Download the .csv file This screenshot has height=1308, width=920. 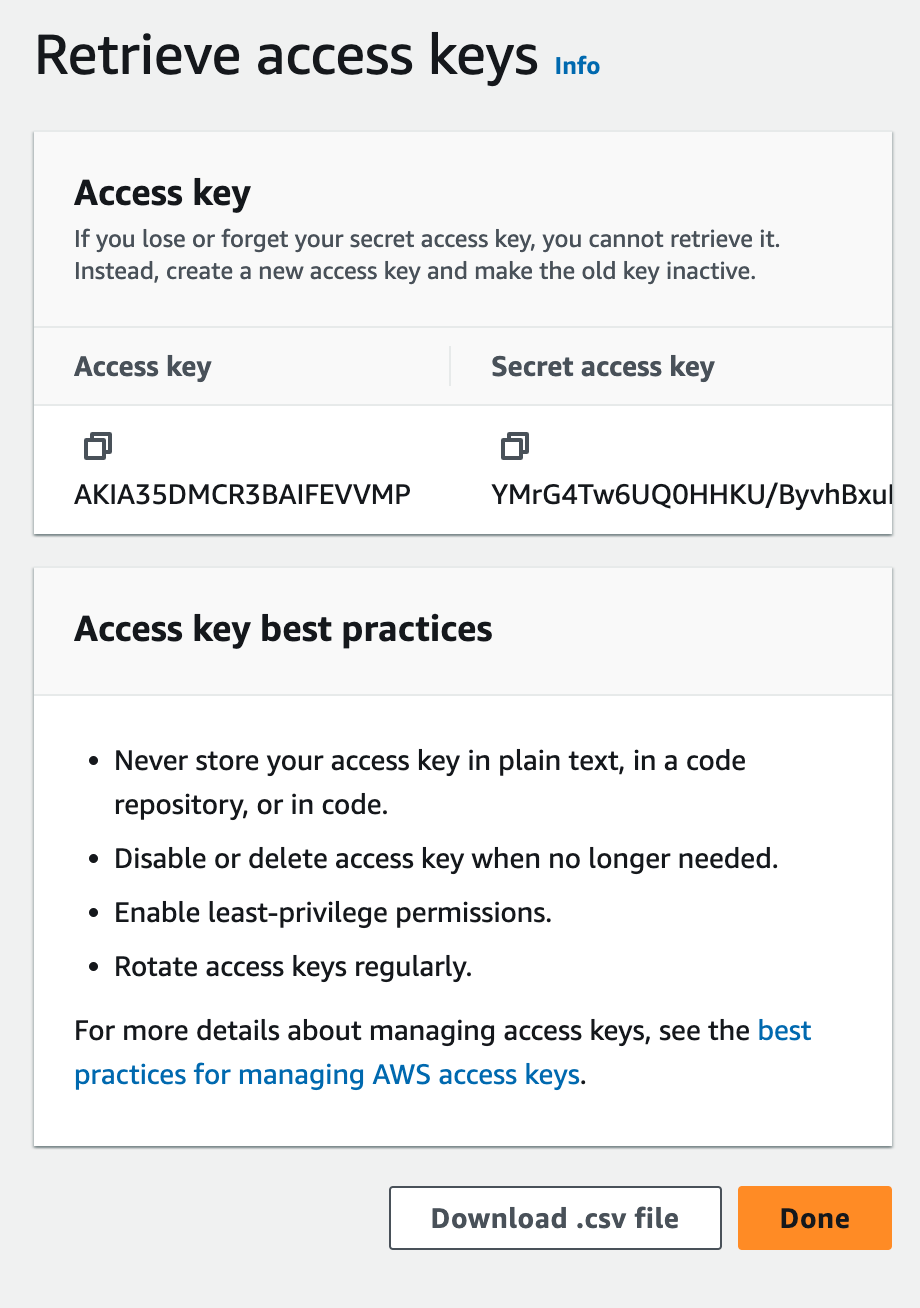click(x=555, y=1218)
